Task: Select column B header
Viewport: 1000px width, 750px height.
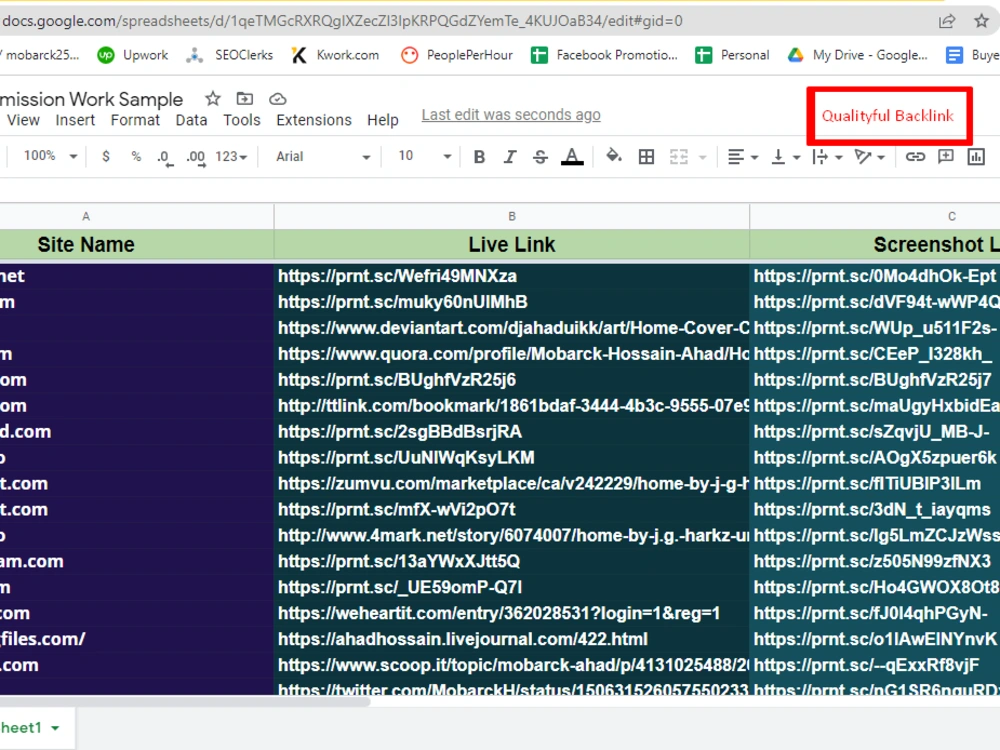Action: click(511, 216)
